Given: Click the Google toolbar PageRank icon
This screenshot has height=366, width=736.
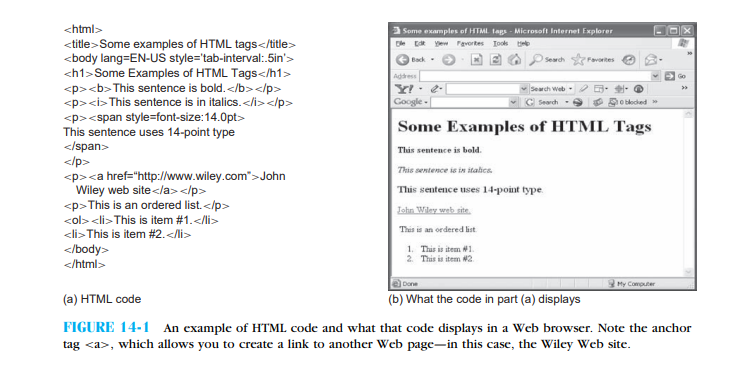Looking at the screenshot, I should click(598, 102).
